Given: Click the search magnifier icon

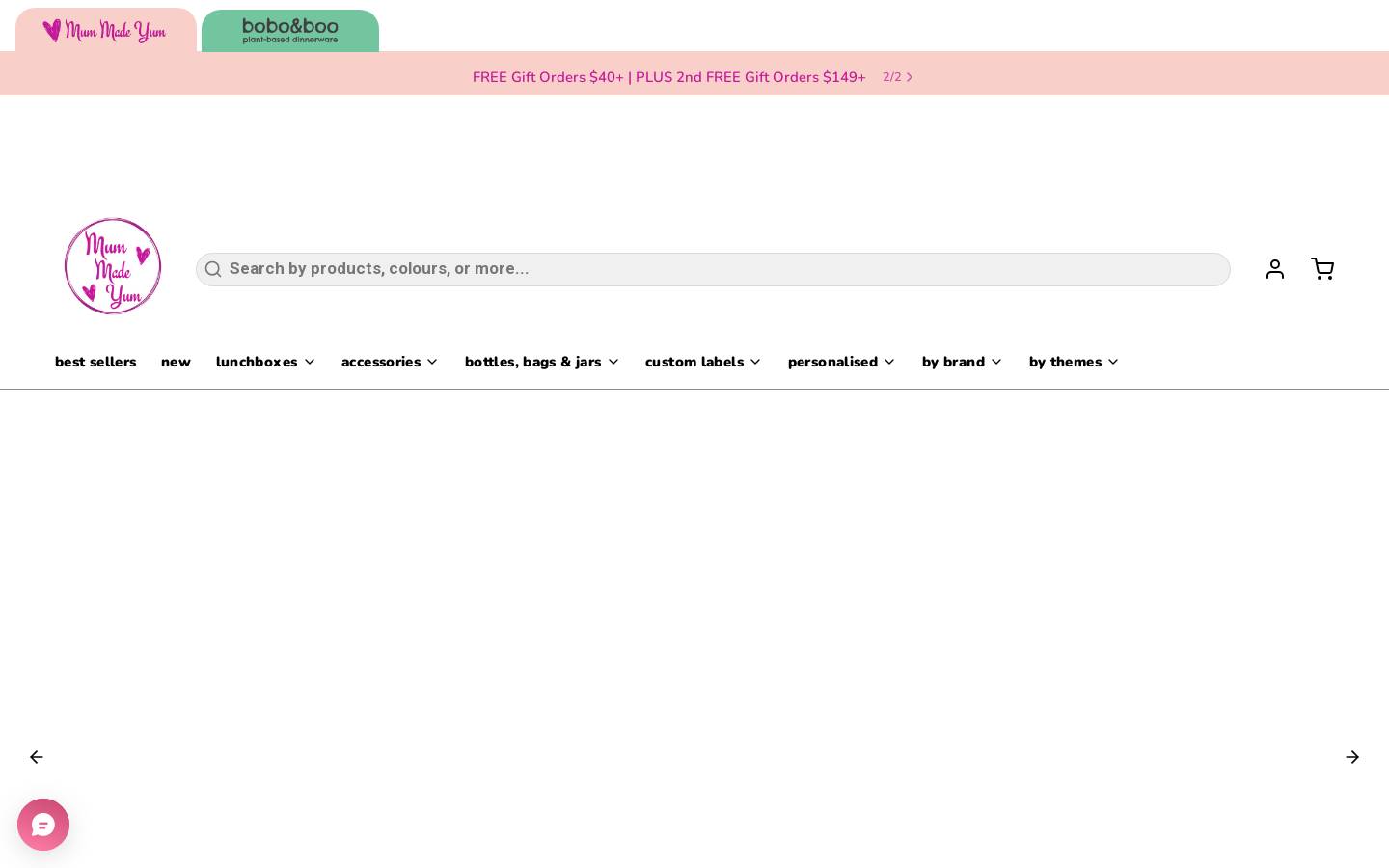Looking at the screenshot, I should [x=213, y=269].
